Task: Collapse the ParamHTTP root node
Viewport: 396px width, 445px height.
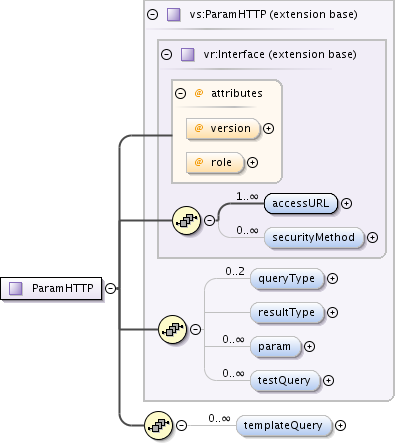Action: tap(110, 288)
